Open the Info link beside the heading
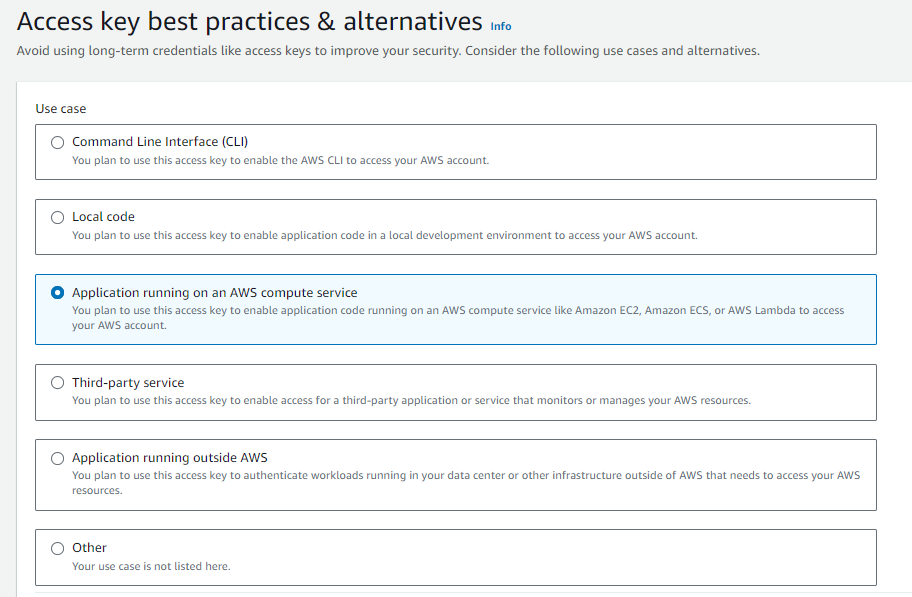The image size is (912, 597). 501,26
